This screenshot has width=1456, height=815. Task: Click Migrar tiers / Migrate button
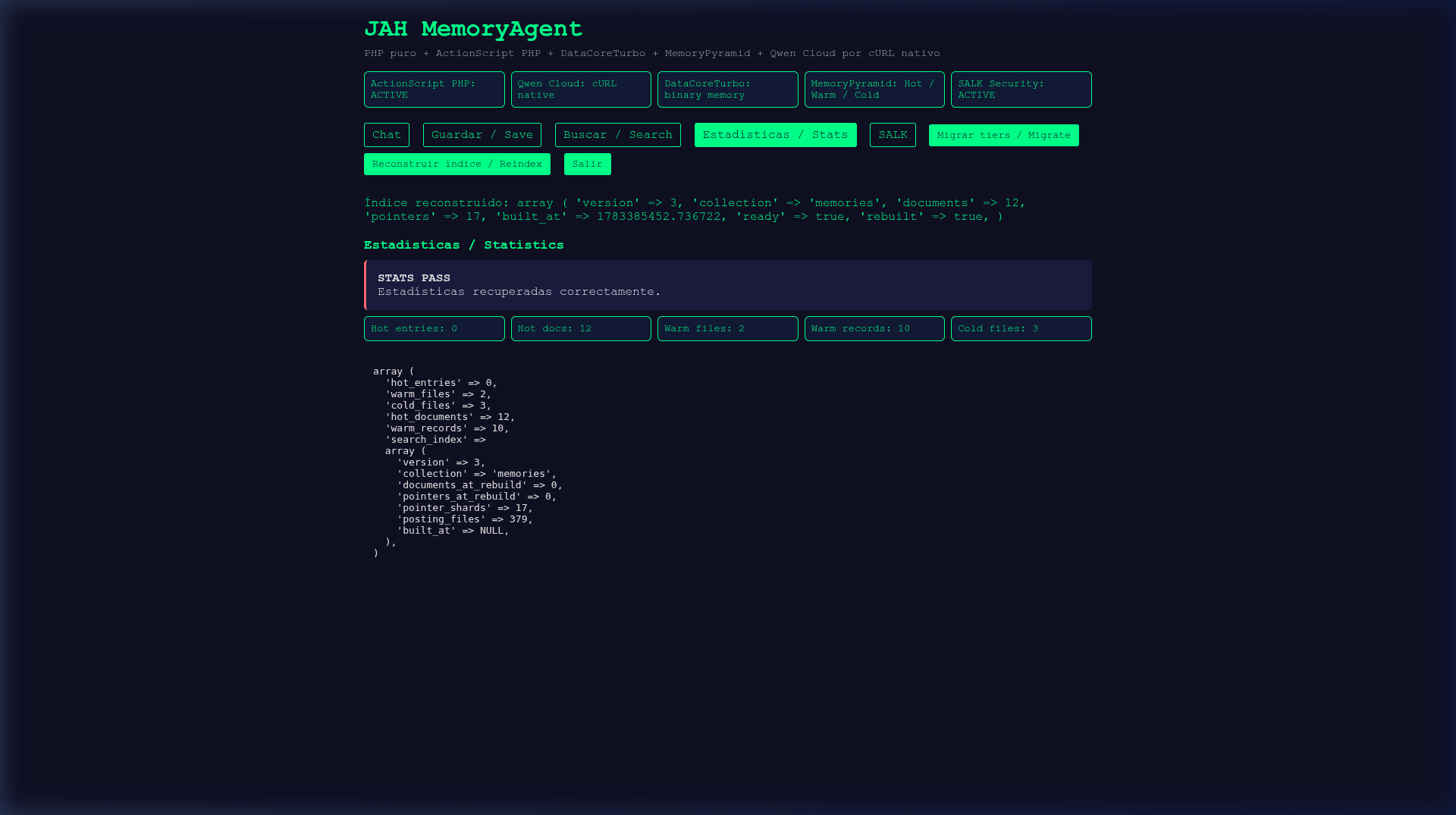click(x=1003, y=135)
